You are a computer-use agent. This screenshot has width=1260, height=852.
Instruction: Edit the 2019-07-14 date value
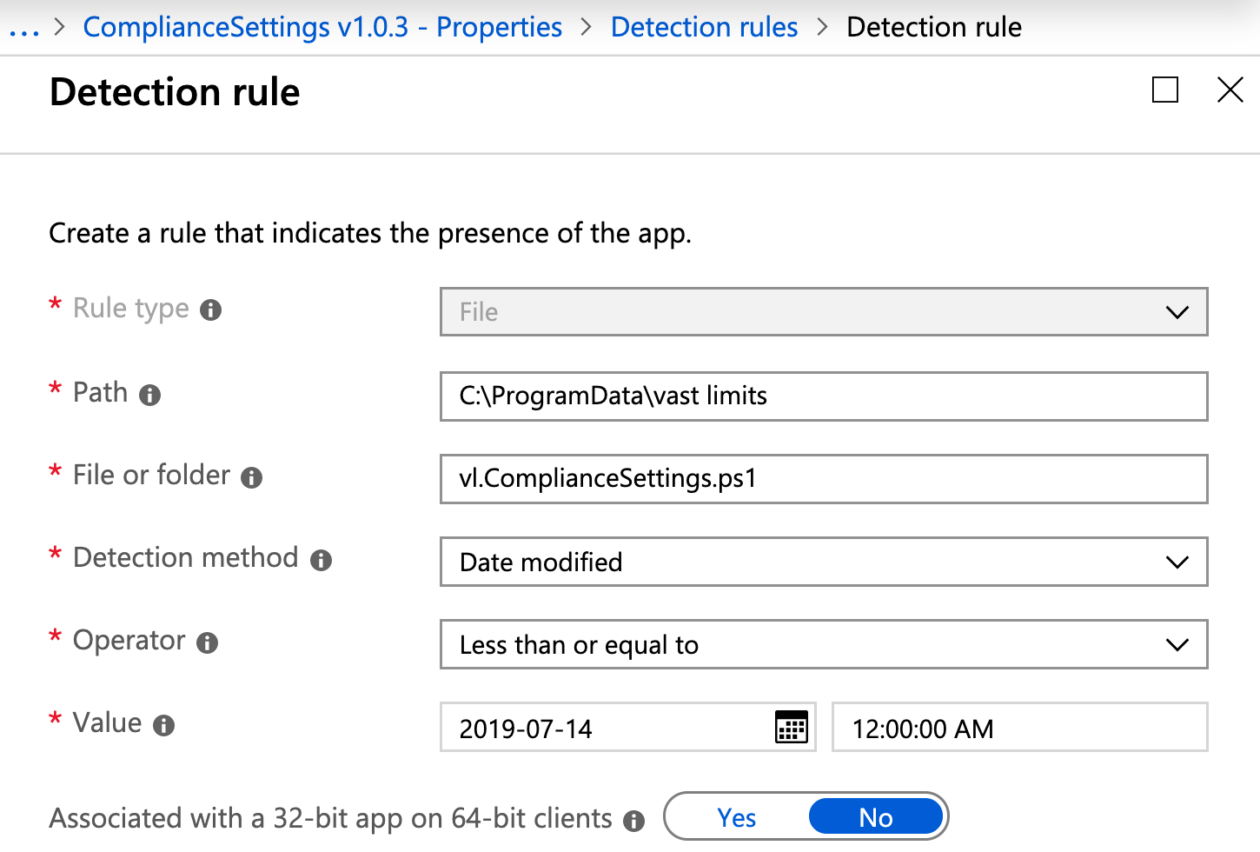(600, 727)
